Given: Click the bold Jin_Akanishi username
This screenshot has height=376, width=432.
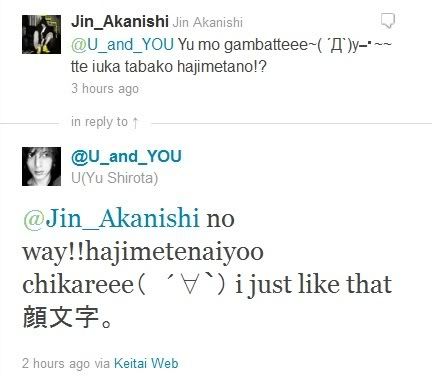Looking at the screenshot, I should [x=120, y=22].
